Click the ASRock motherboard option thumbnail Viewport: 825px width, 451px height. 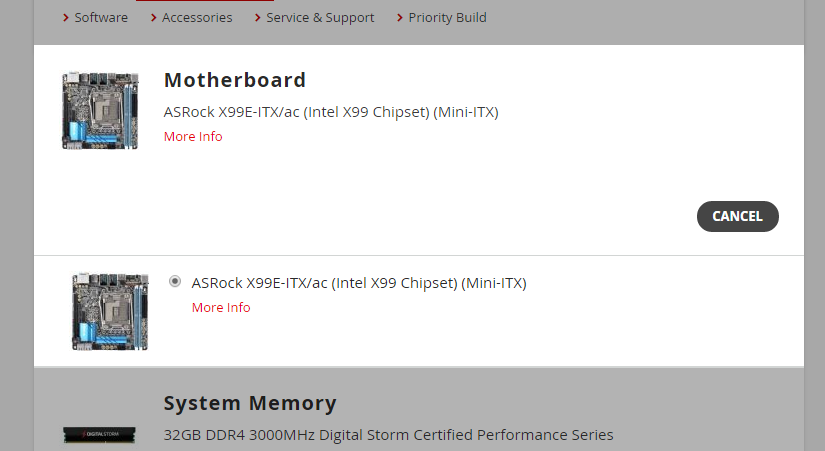click(110, 311)
